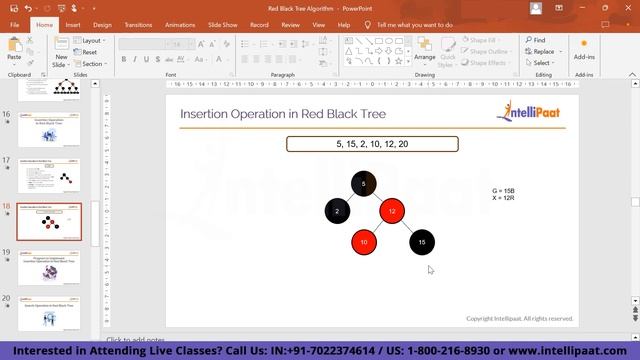Switch to the Animations tab
This screenshot has height=360, width=640.
click(x=180, y=25)
